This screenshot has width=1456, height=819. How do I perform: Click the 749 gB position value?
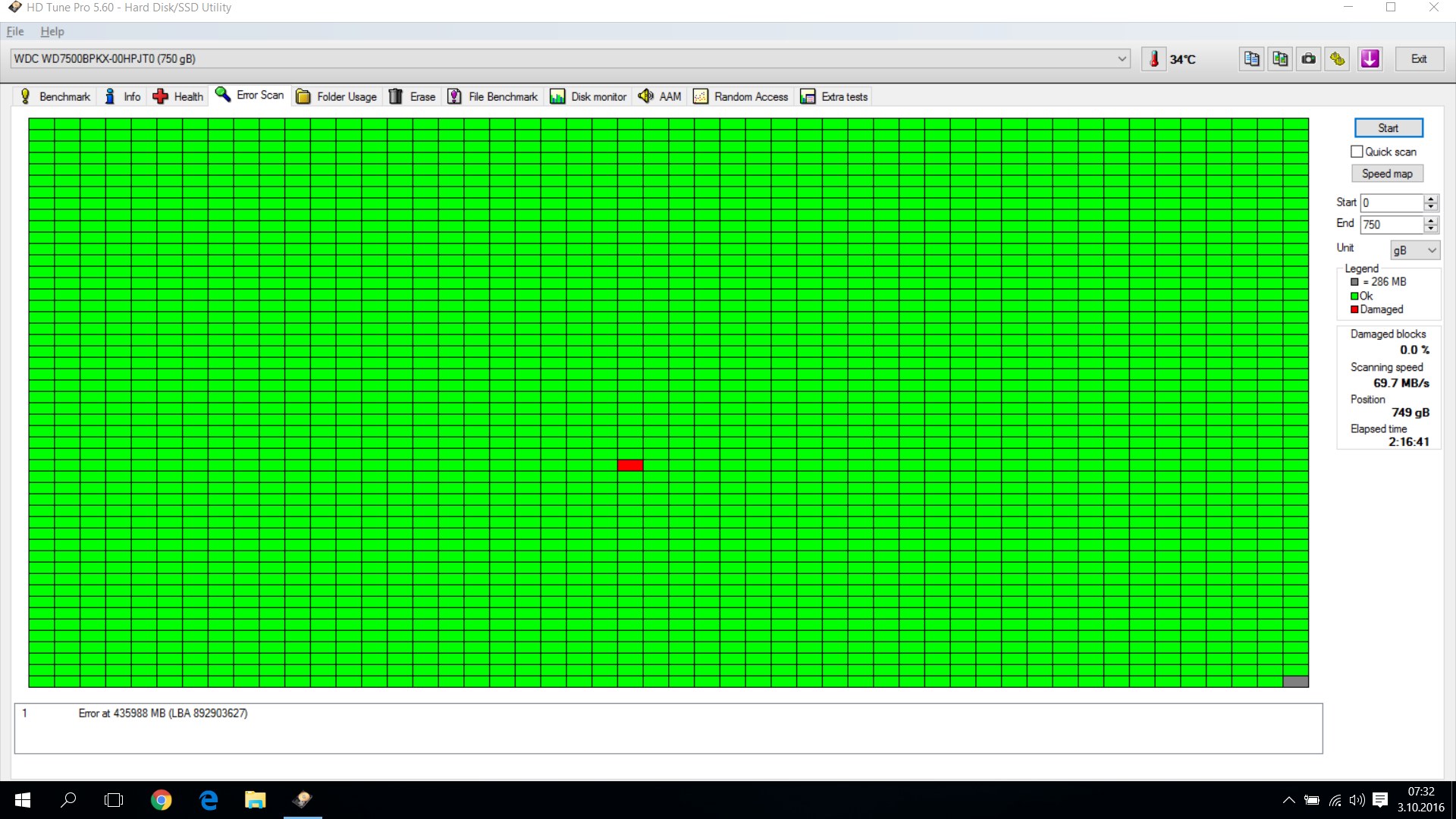(1410, 413)
